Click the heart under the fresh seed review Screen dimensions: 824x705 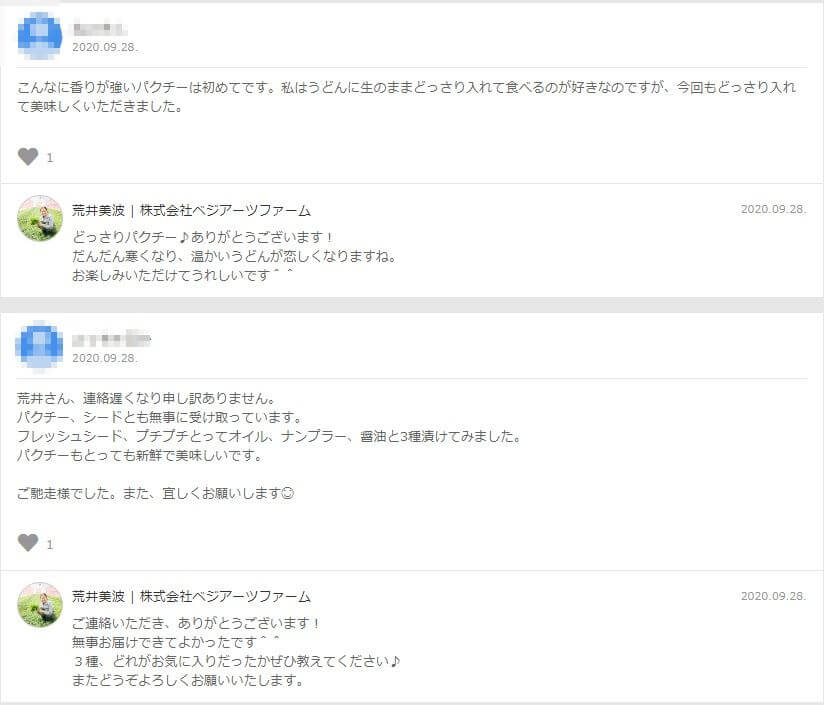tap(28, 543)
